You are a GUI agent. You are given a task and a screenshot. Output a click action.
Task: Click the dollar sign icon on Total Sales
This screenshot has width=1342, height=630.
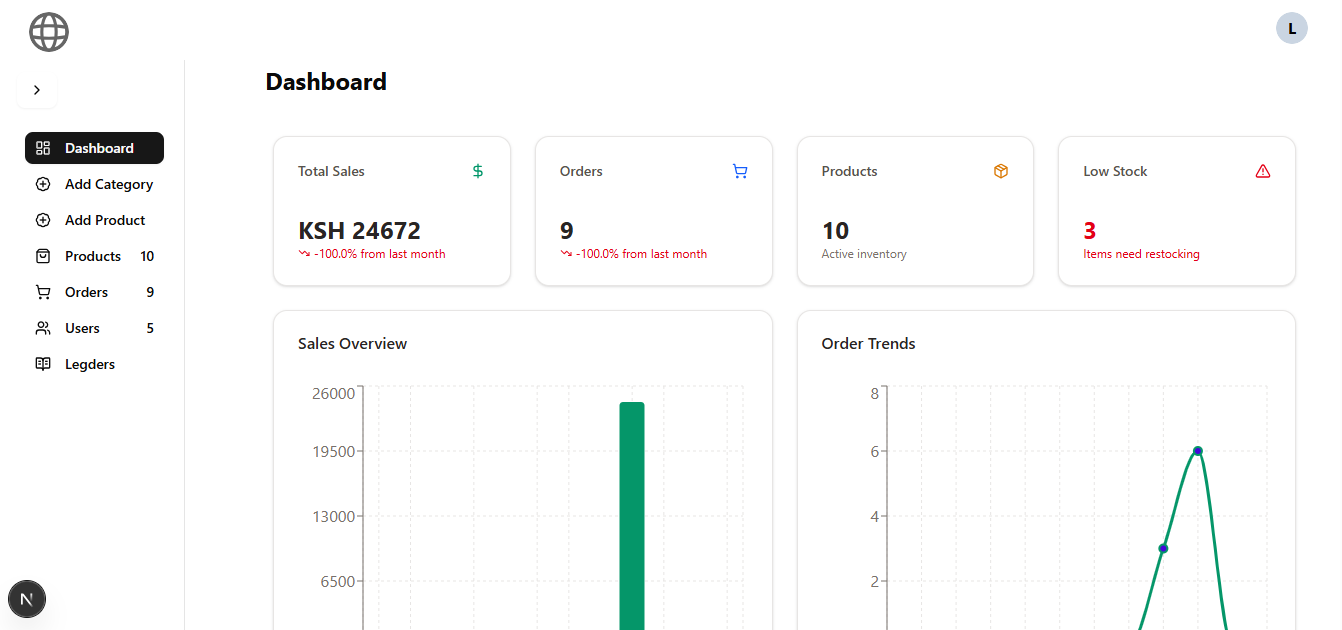[478, 171]
